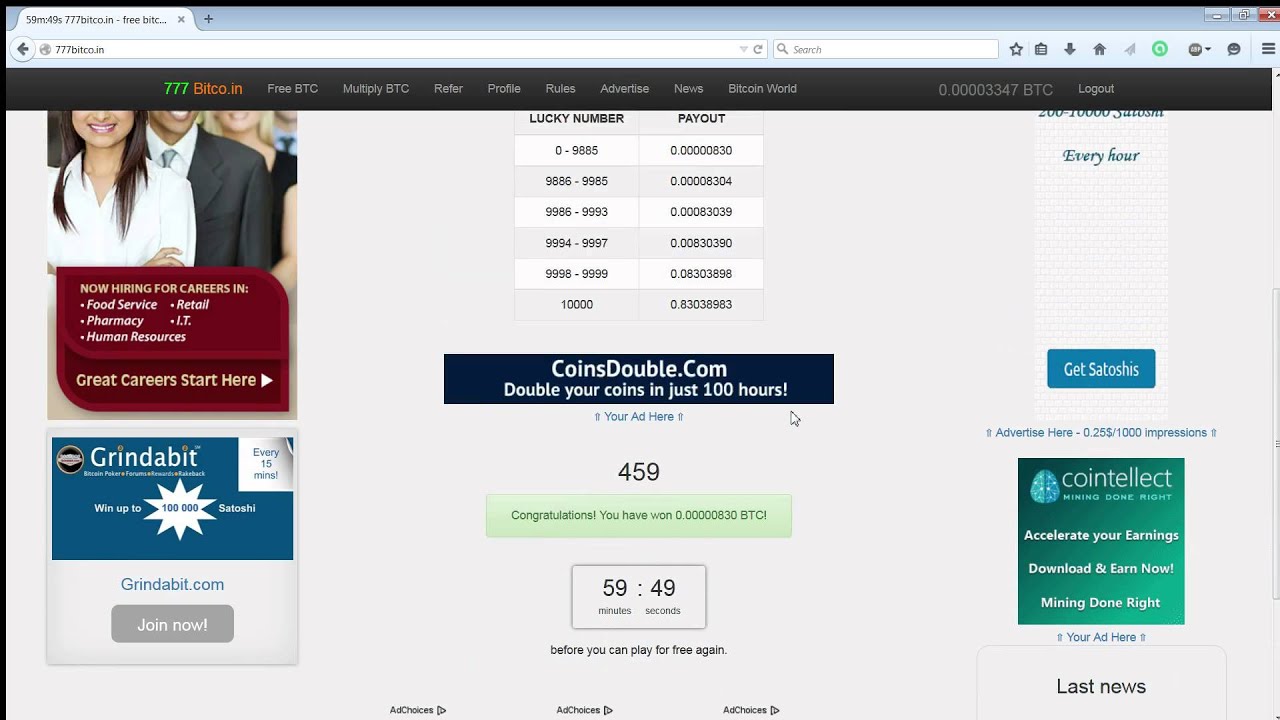The height and width of the screenshot is (720, 1280).
Task: Click the Last news heading
Action: click(x=1101, y=686)
